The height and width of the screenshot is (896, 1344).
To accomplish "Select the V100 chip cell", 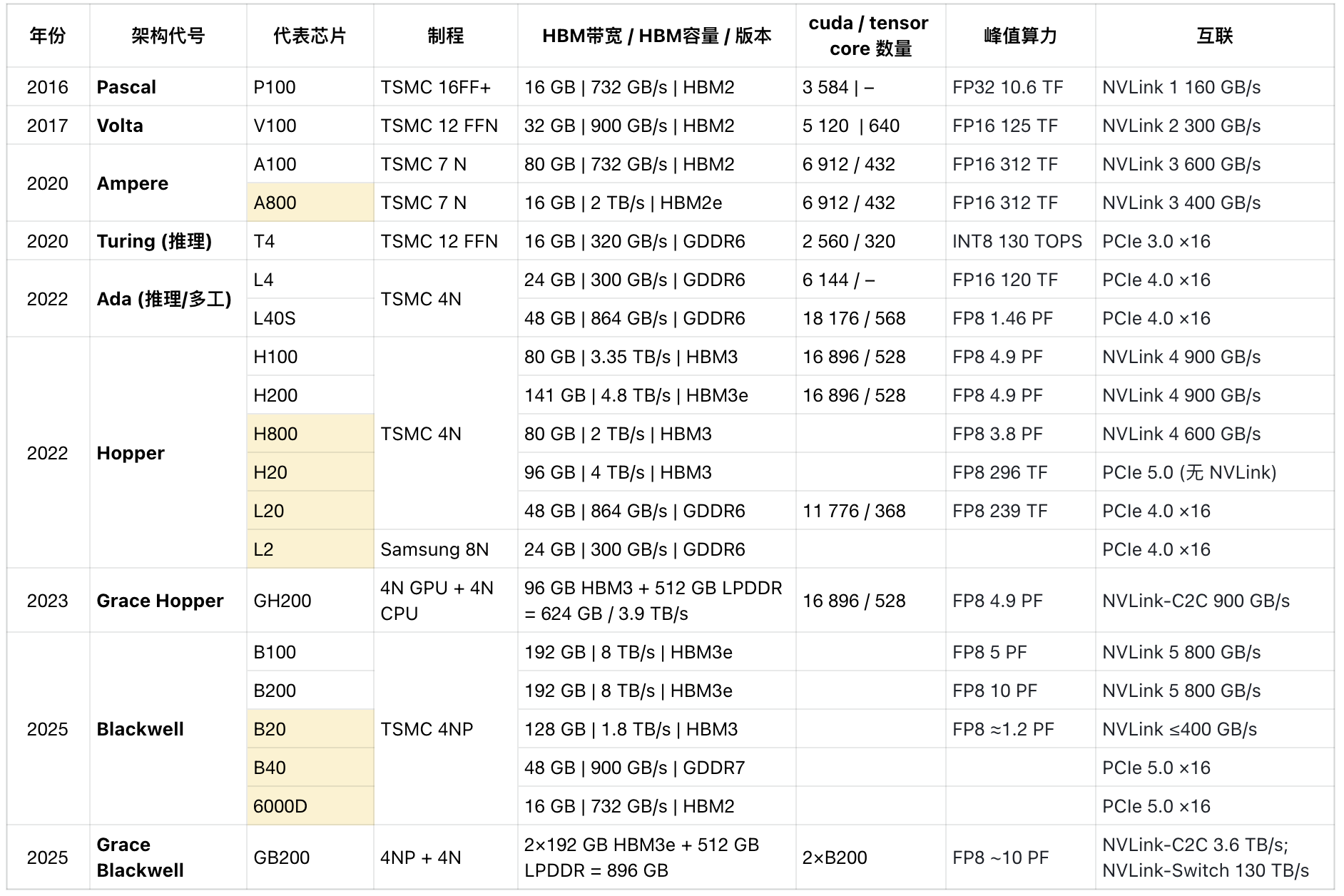I will click(310, 126).
